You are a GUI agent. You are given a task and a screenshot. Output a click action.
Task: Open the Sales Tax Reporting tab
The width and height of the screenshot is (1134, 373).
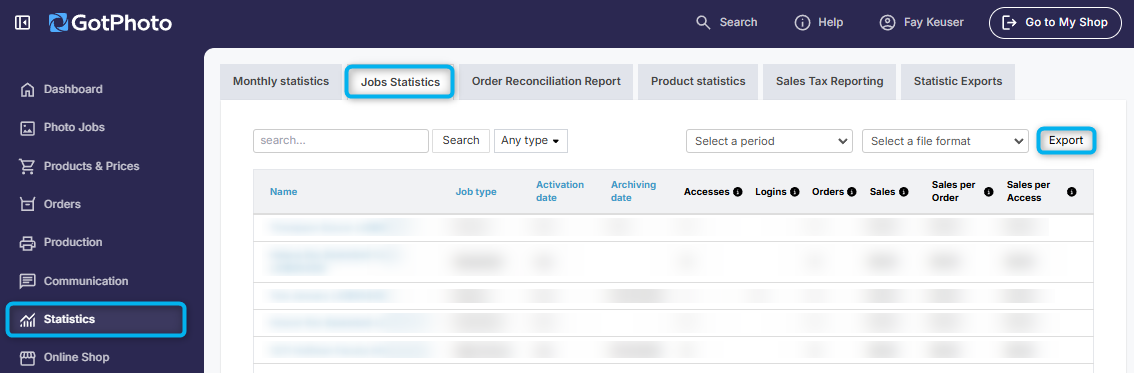tap(830, 82)
